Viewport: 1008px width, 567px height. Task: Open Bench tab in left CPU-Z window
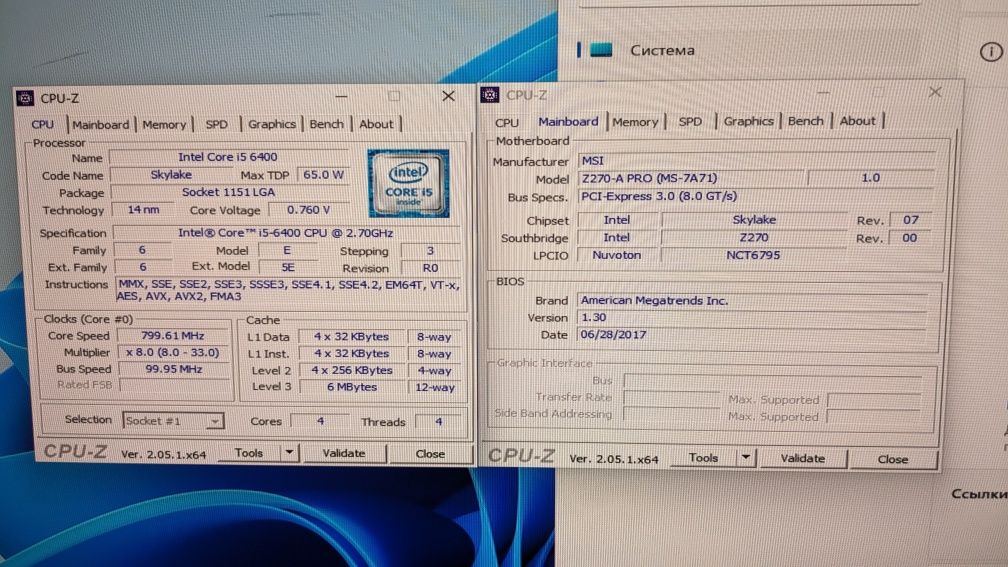(326, 124)
